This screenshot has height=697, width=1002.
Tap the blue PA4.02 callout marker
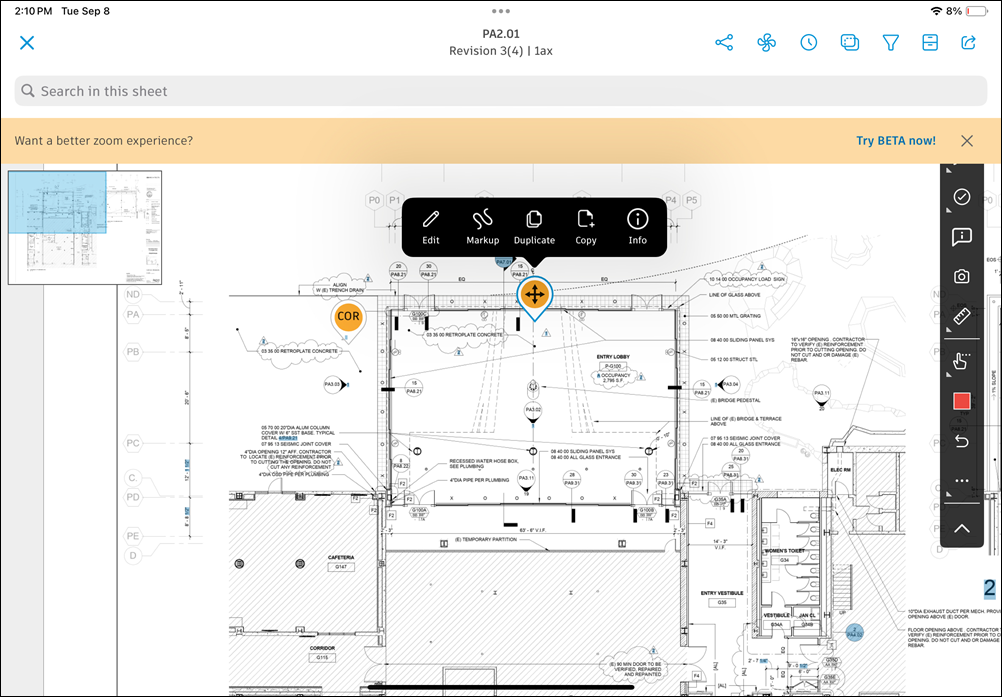coord(854,632)
